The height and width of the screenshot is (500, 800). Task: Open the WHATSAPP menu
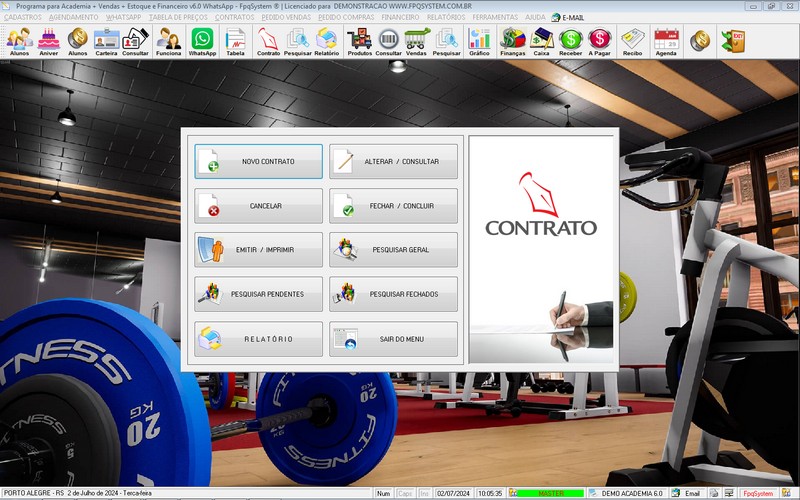pyautogui.click(x=123, y=17)
